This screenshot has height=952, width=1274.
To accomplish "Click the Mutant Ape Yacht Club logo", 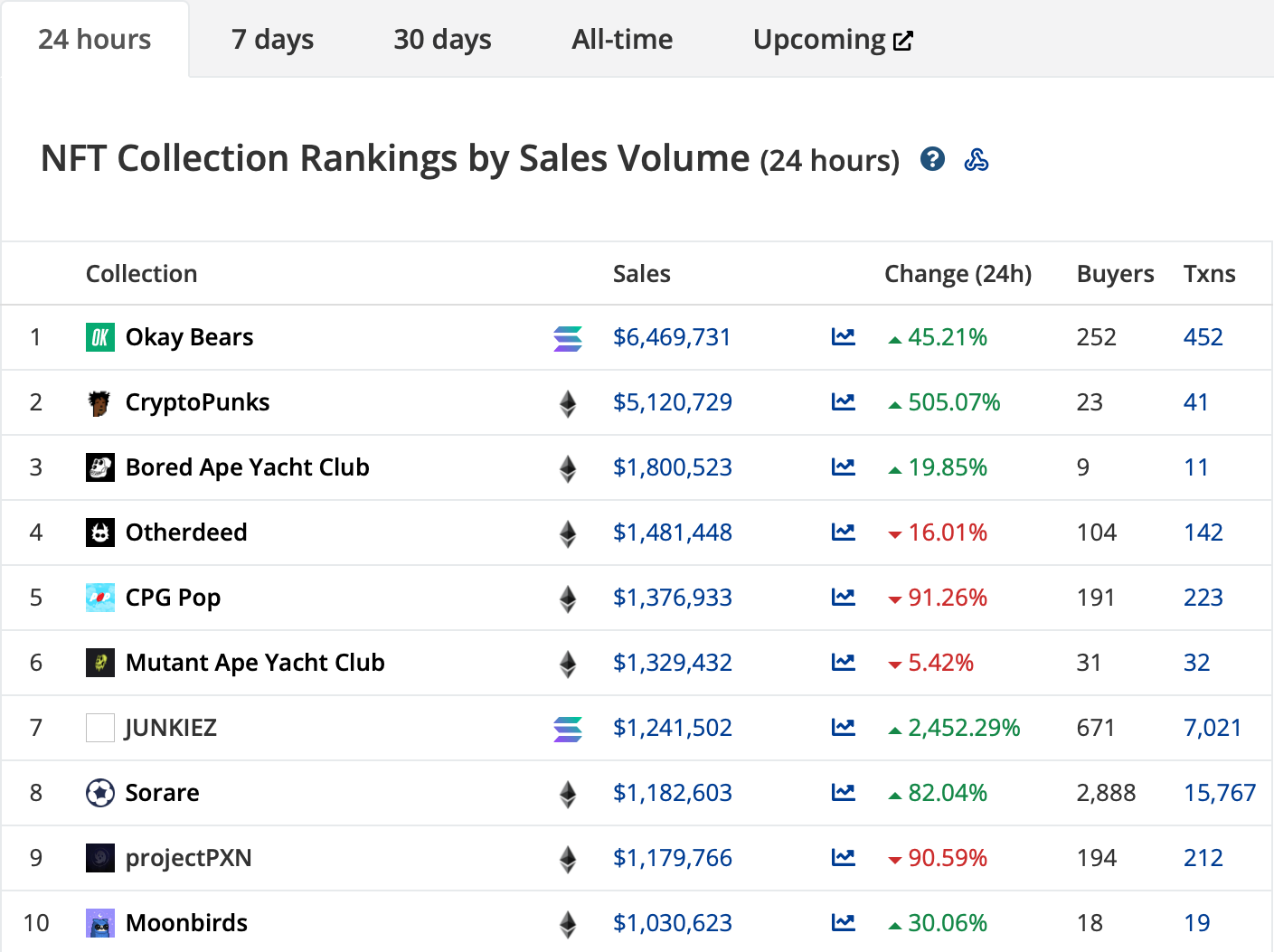I will coord(100,663).
